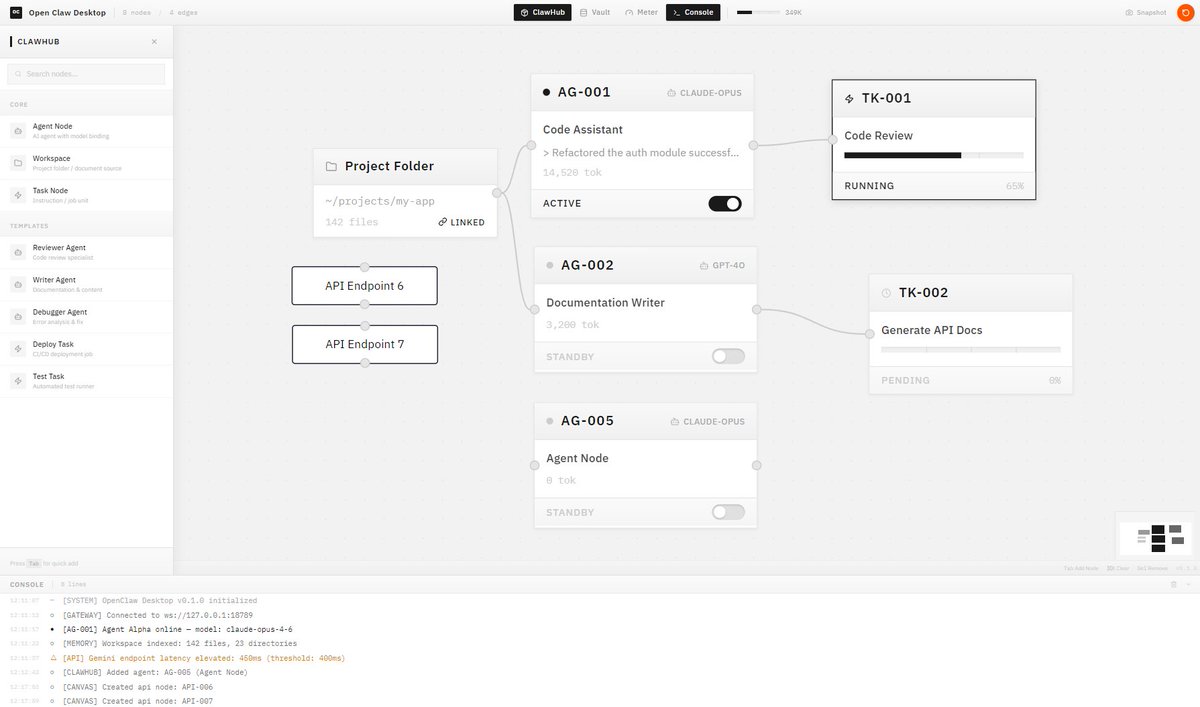Click the Refactored the auth module message
Image resolution: width=1200 pixels, height=707 pixels.
[641, 153]
